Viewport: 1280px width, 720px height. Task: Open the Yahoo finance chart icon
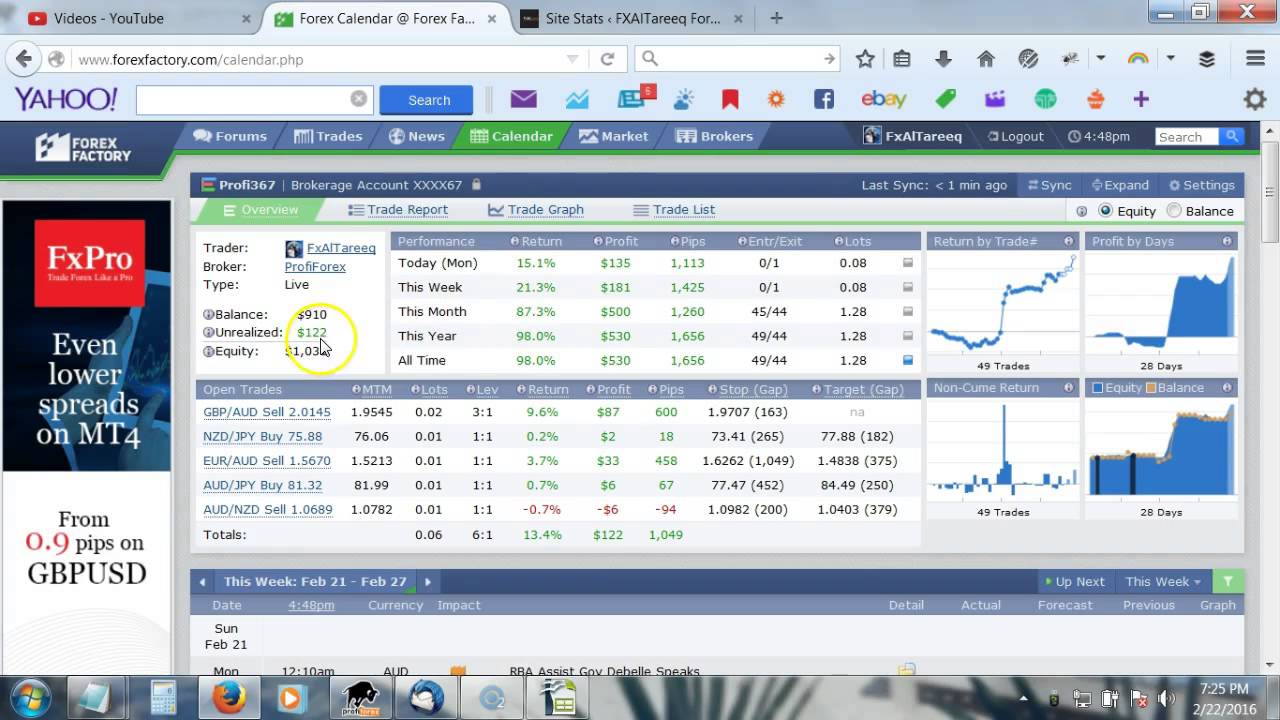tap(577, 99)
